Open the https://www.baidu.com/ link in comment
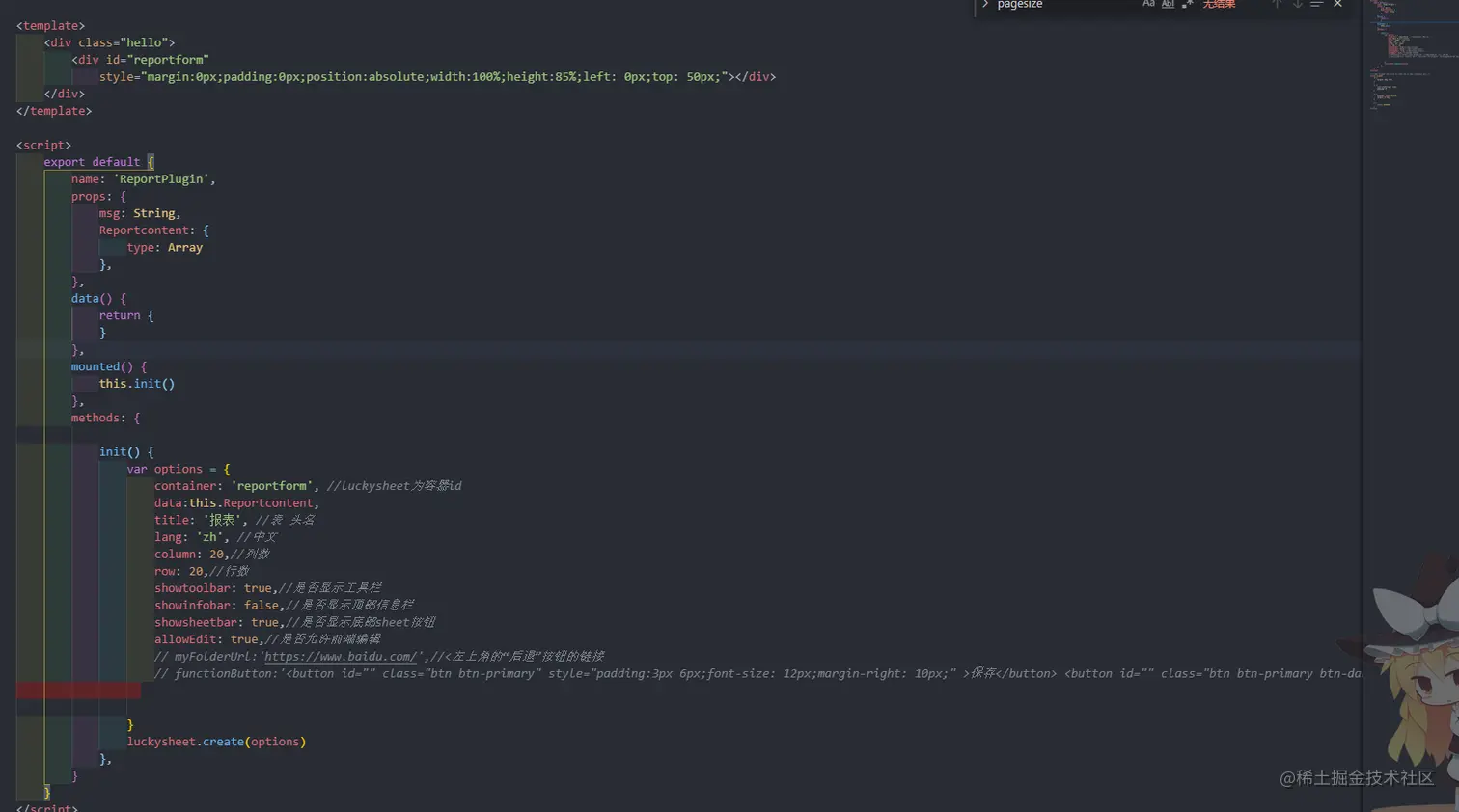Image resolution: width=1459 pixels, height=812 pixels. point(341,657)
